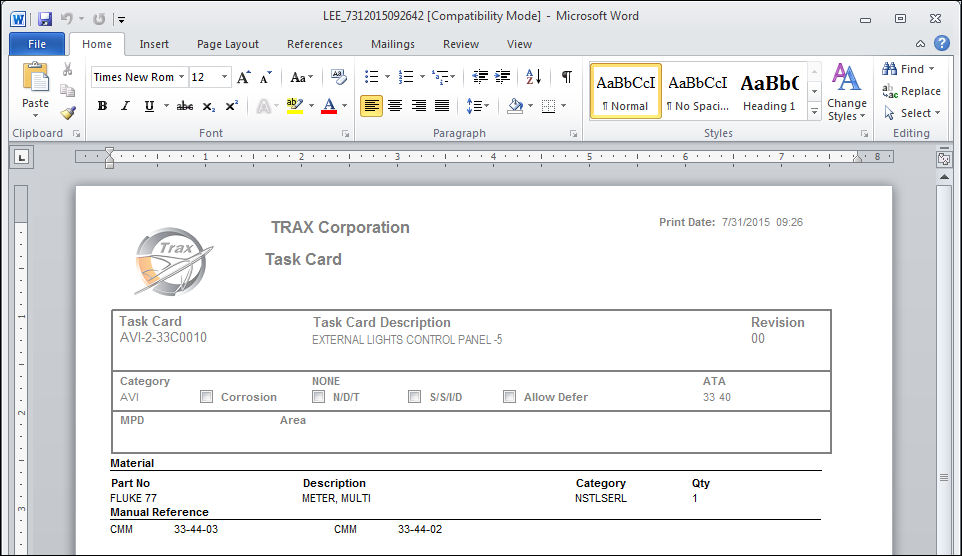
Task: Click the Clear Formatting icon
Action: [338, 77]
